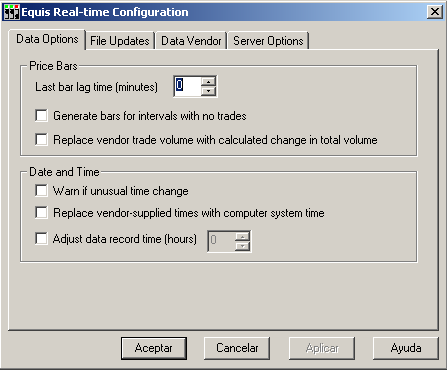Screen dimensions: 447x370
Task: Enable Generate bars for intervals with no trades
Action: click(41, 116)
